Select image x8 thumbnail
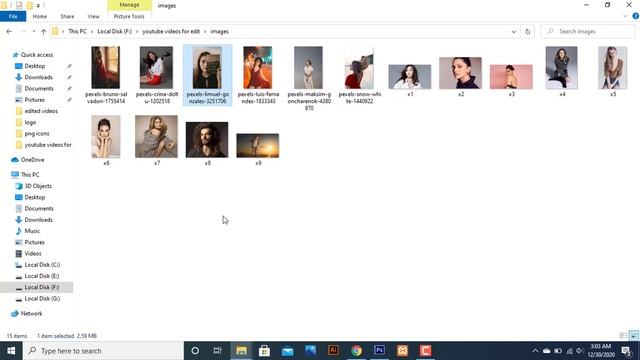Viewport: 640px width, 360px height. coord(207,140)
